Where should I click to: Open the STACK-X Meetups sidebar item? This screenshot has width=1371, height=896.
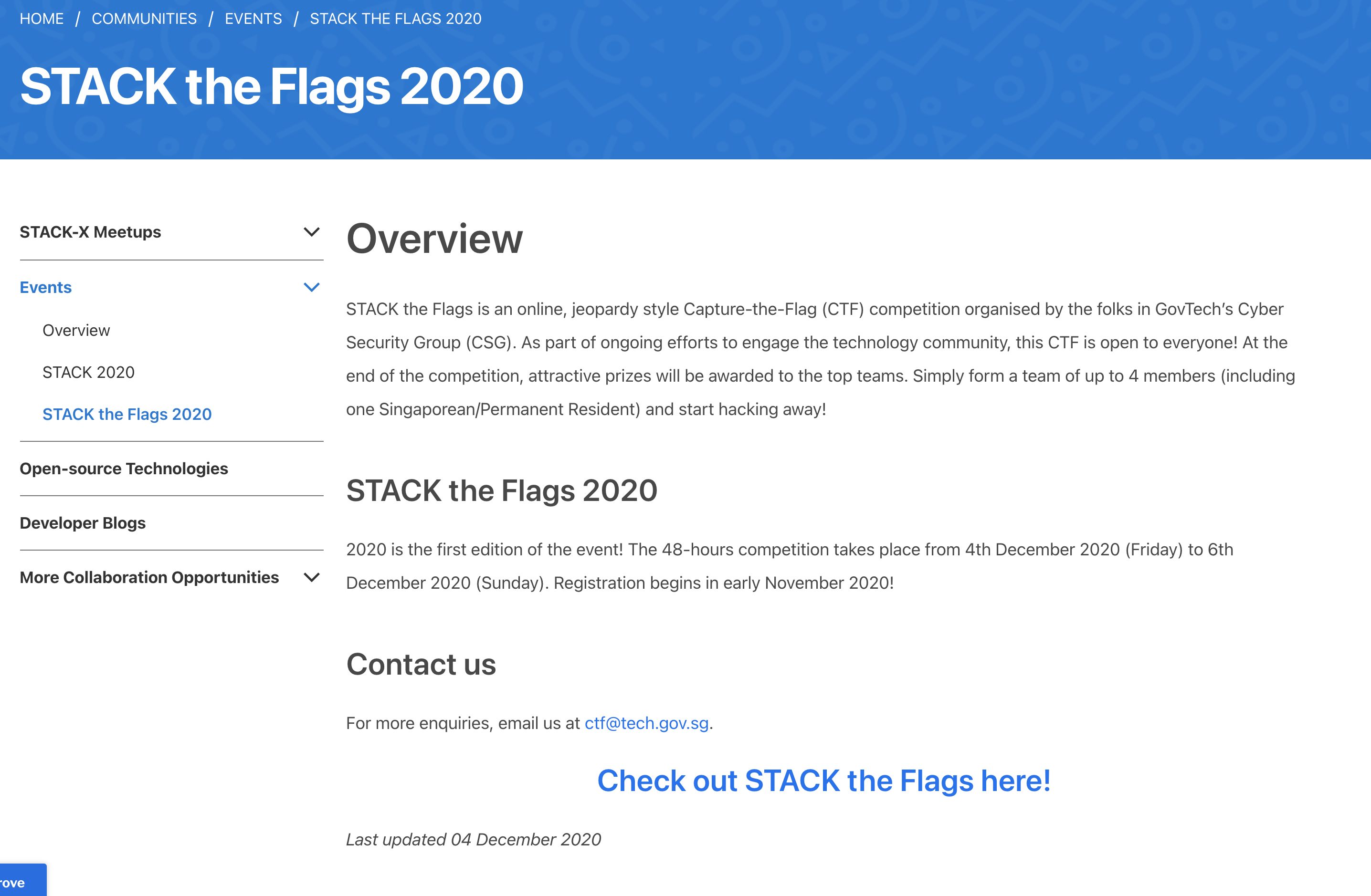click(x=90, y=232)
